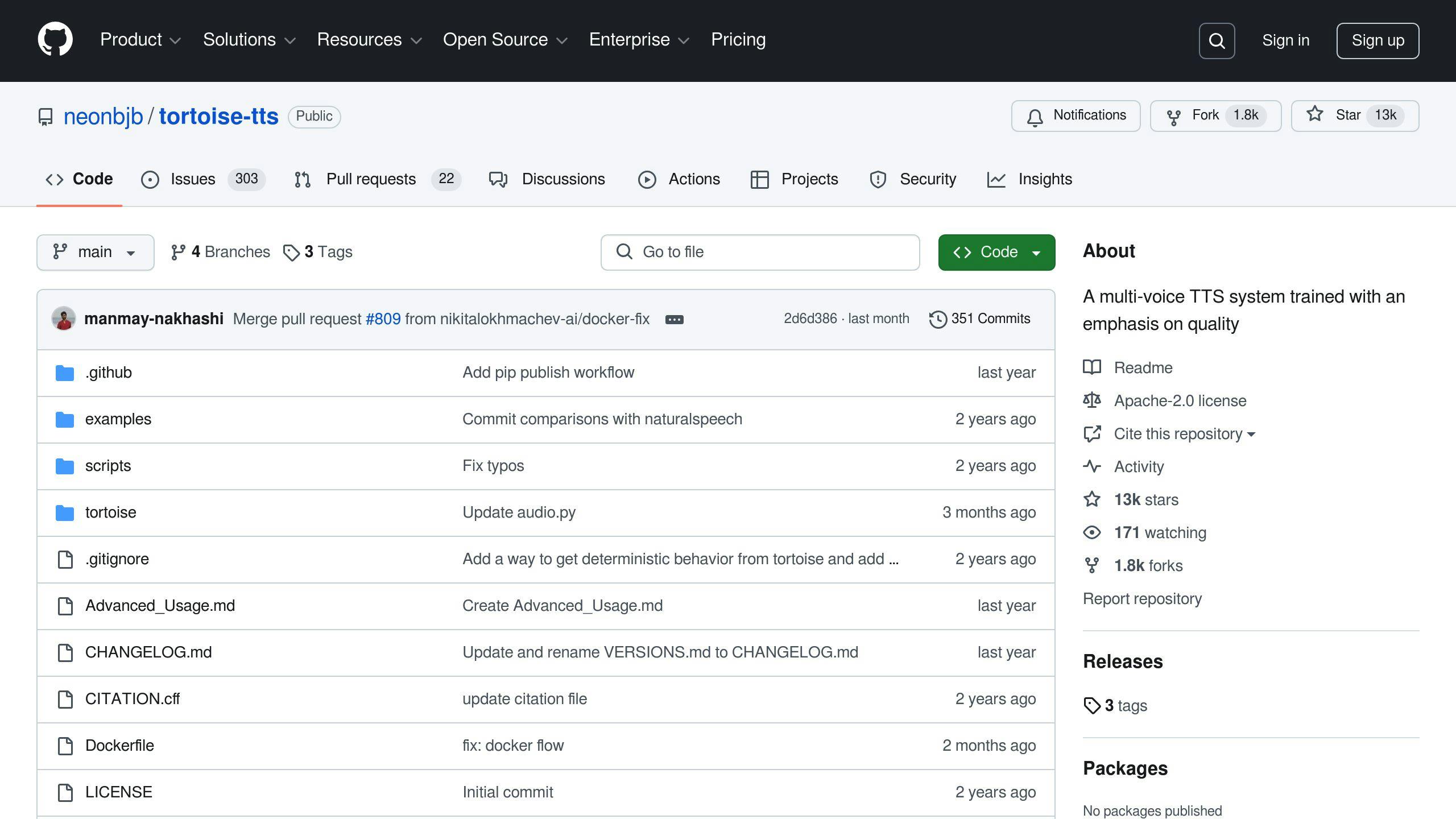Expand the Open Source menu
1456x819 pixels.
point(505,40)
